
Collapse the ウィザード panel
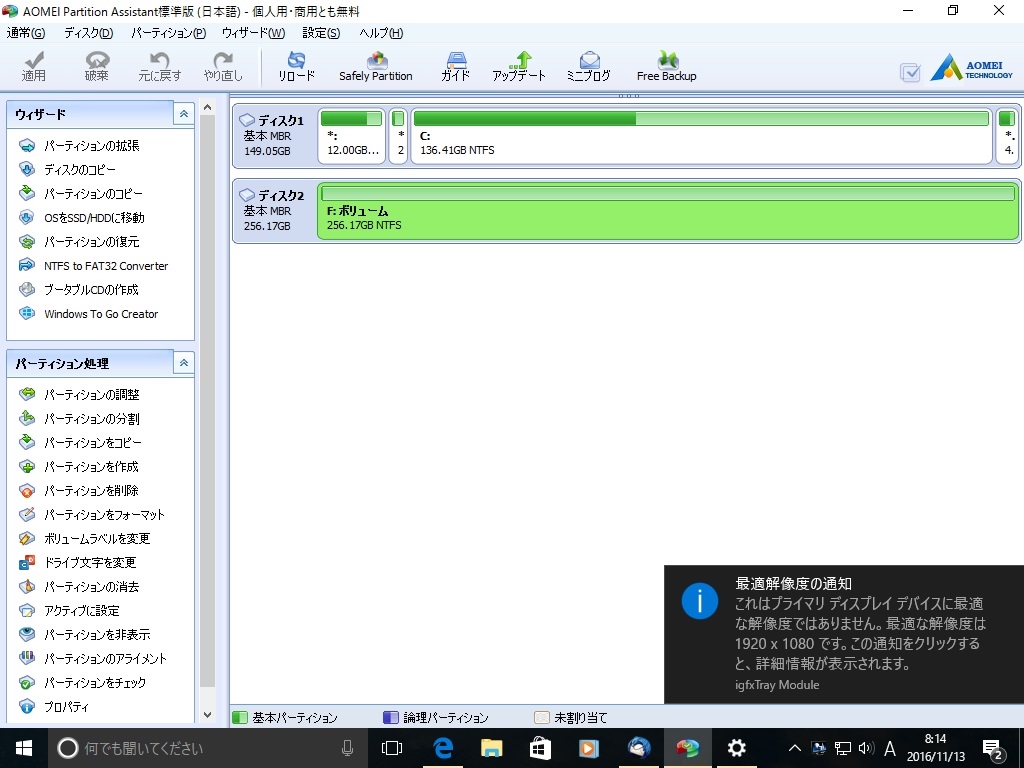[184, 114]
